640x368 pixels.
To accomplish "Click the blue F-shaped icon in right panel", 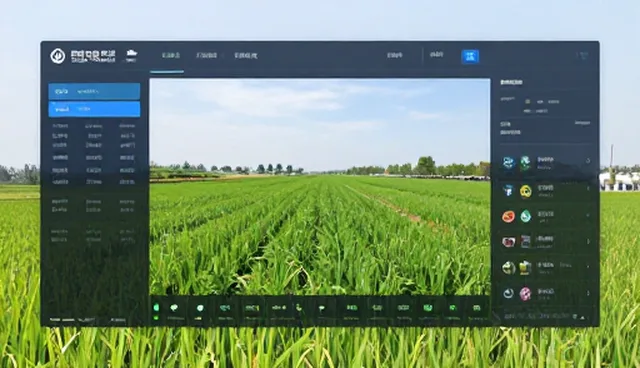I will pyautogui.click(x=509, y=191).
